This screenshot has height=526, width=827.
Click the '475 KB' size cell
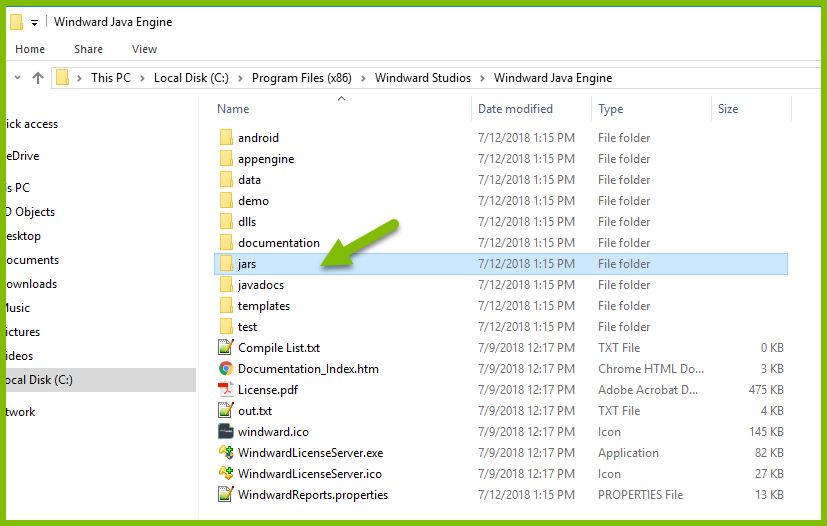pos(766,389)
